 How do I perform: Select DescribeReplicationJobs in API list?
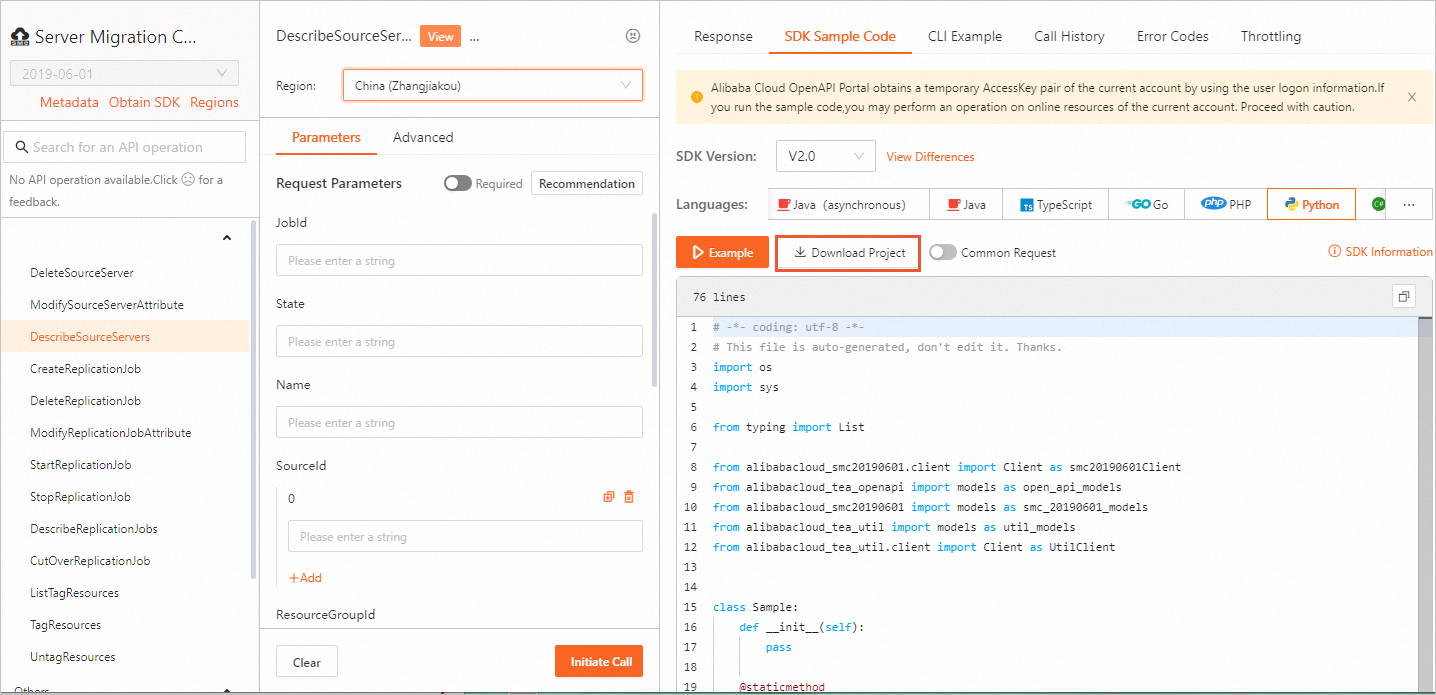(94, 529)
